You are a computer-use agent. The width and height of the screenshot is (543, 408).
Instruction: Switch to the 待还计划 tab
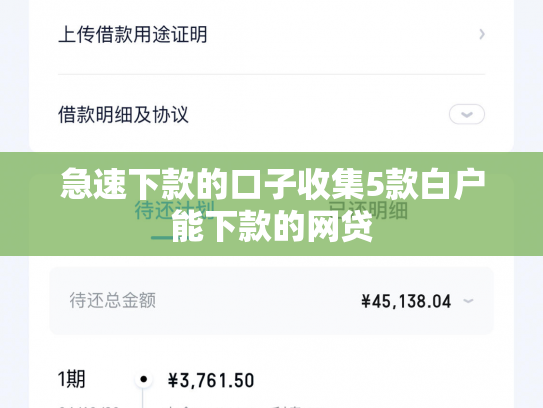click(x=175, y=210)
